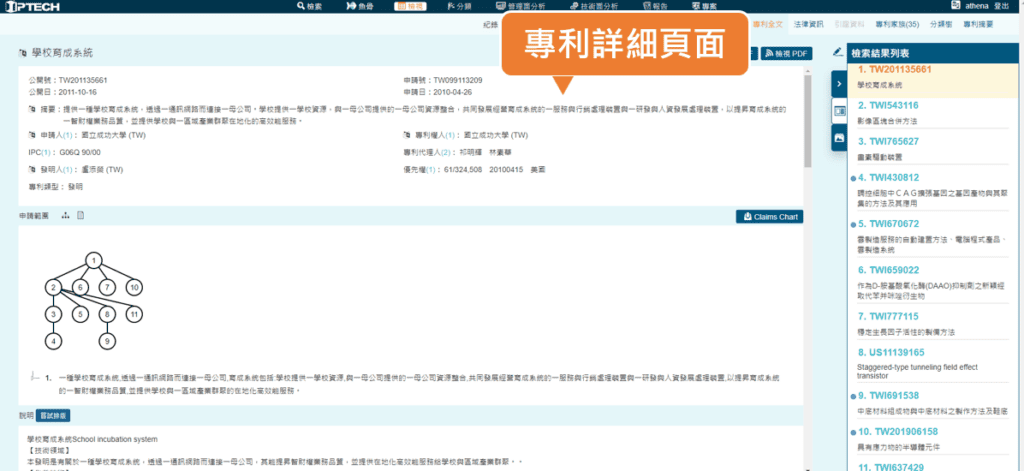
Task: Open the split-view layout icon on side panel
Action: [839, 111]
